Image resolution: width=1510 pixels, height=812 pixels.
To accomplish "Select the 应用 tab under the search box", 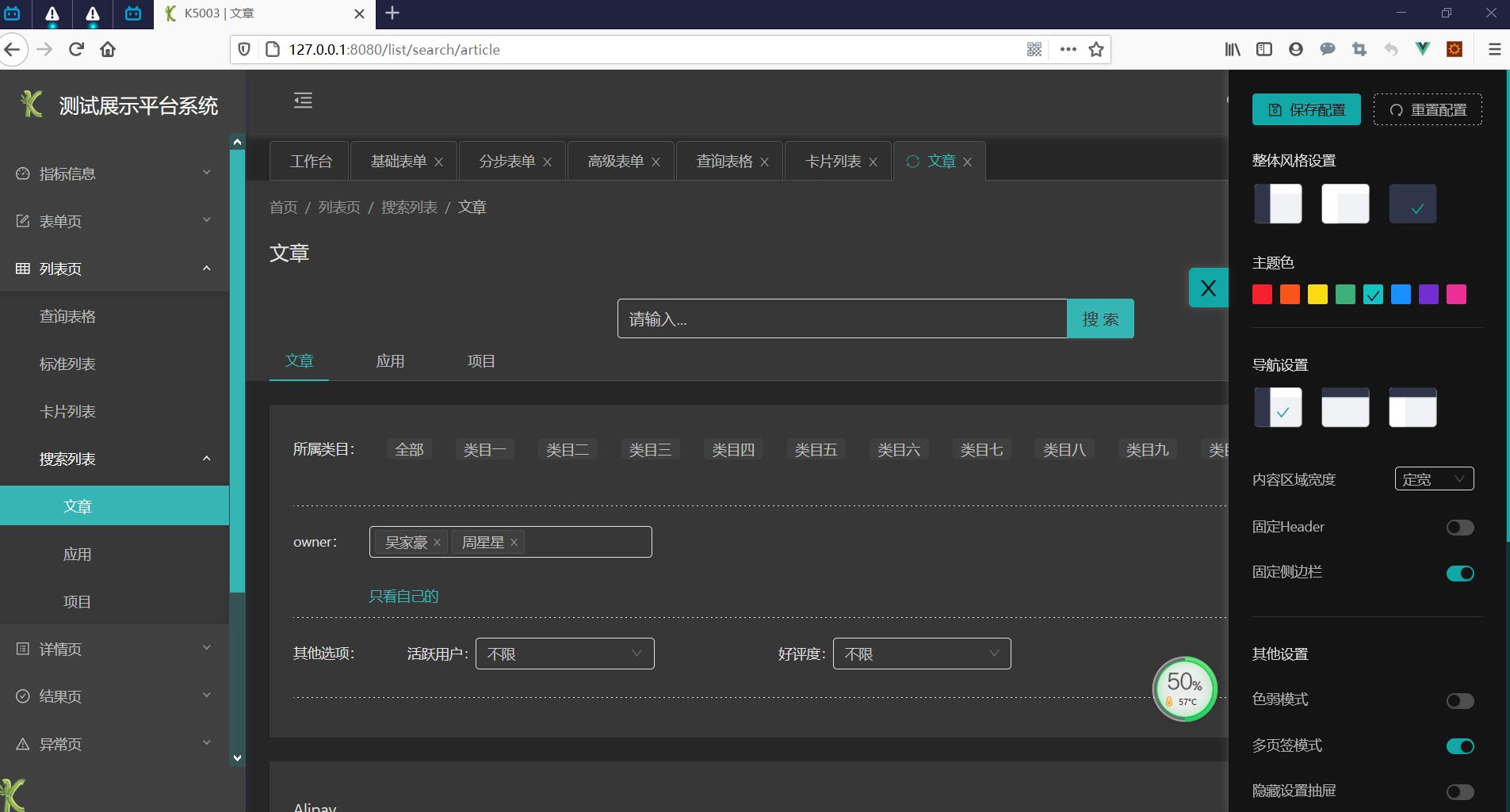I will pyautogui.click(x=390, y=361).
